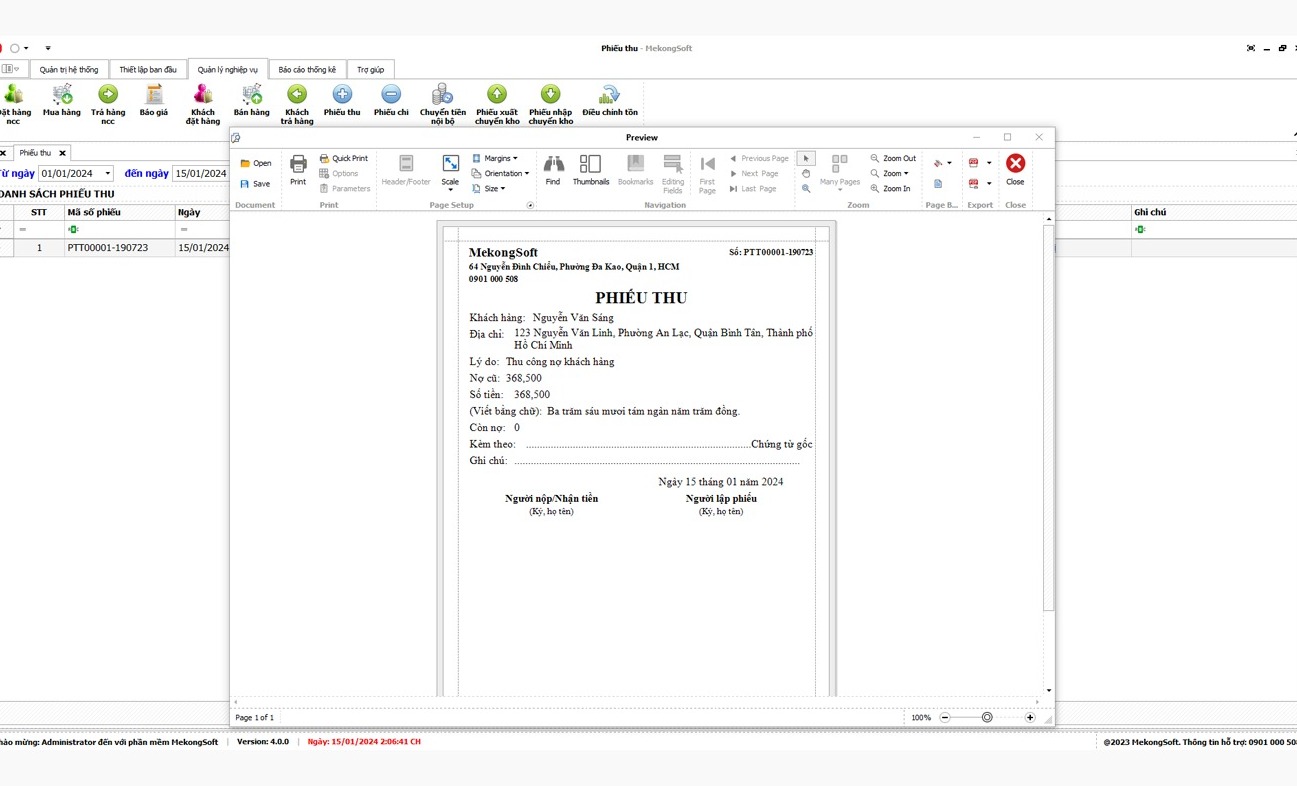Click the Preview vertical scrollbar
This screenshot has width=1297, height=786.
tap(1048, 418)
